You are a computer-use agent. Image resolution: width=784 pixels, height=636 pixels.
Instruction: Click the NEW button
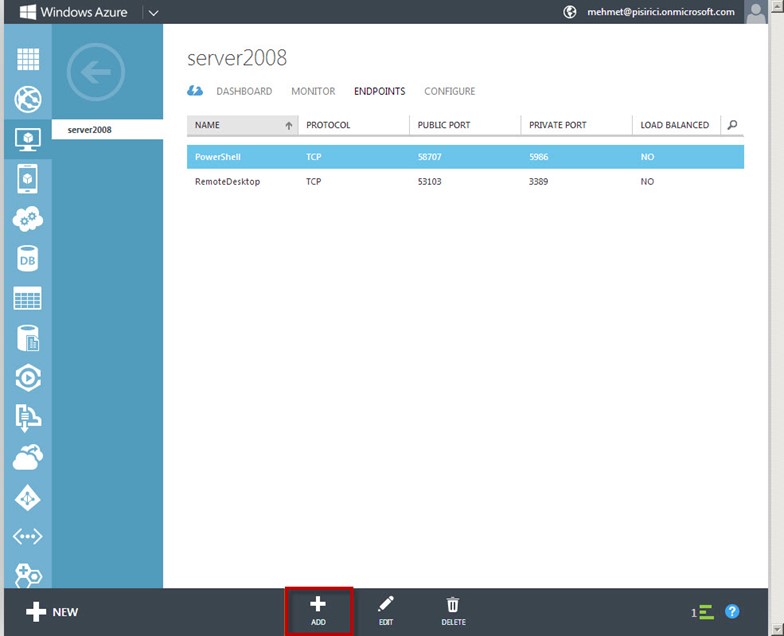pyautogui.click(x=52, y=612)
